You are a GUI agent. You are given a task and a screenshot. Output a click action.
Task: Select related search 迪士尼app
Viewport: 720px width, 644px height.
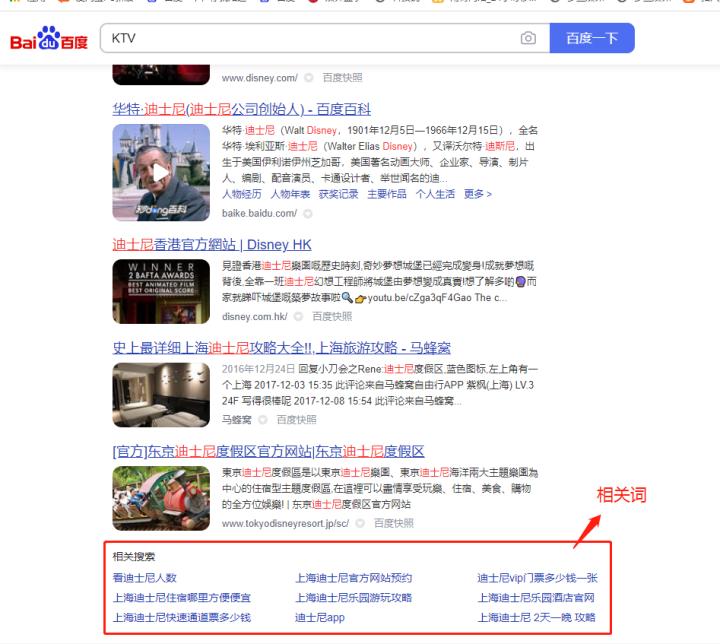point(320,617)
